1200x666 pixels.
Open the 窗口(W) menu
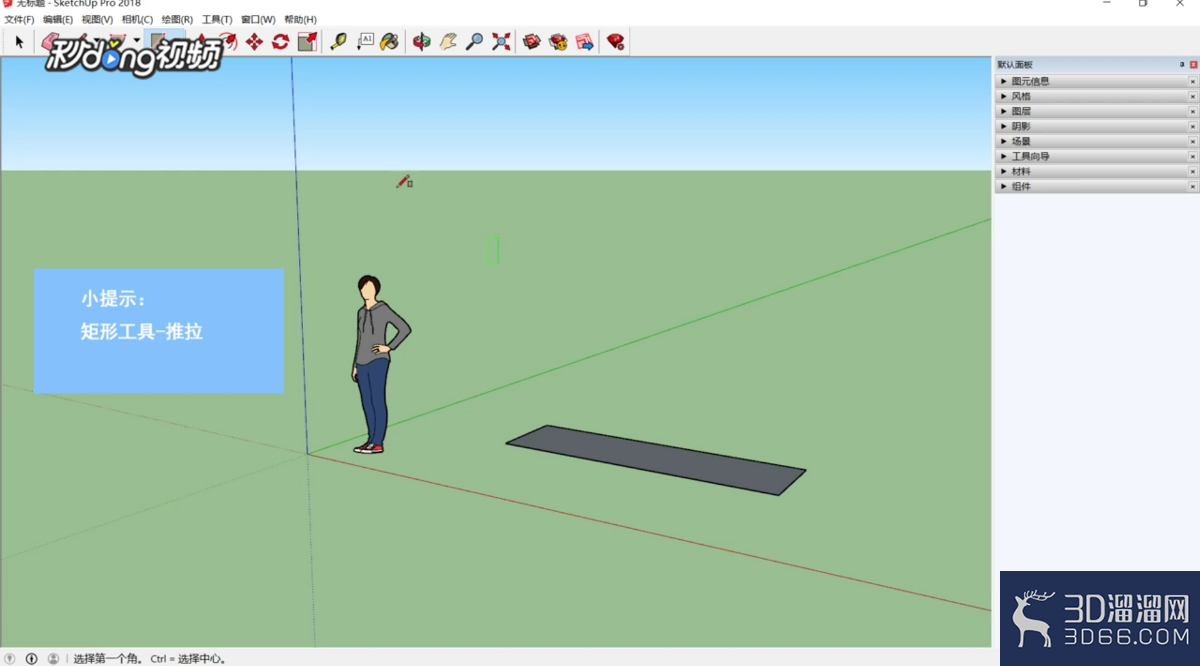coord(258,20)
